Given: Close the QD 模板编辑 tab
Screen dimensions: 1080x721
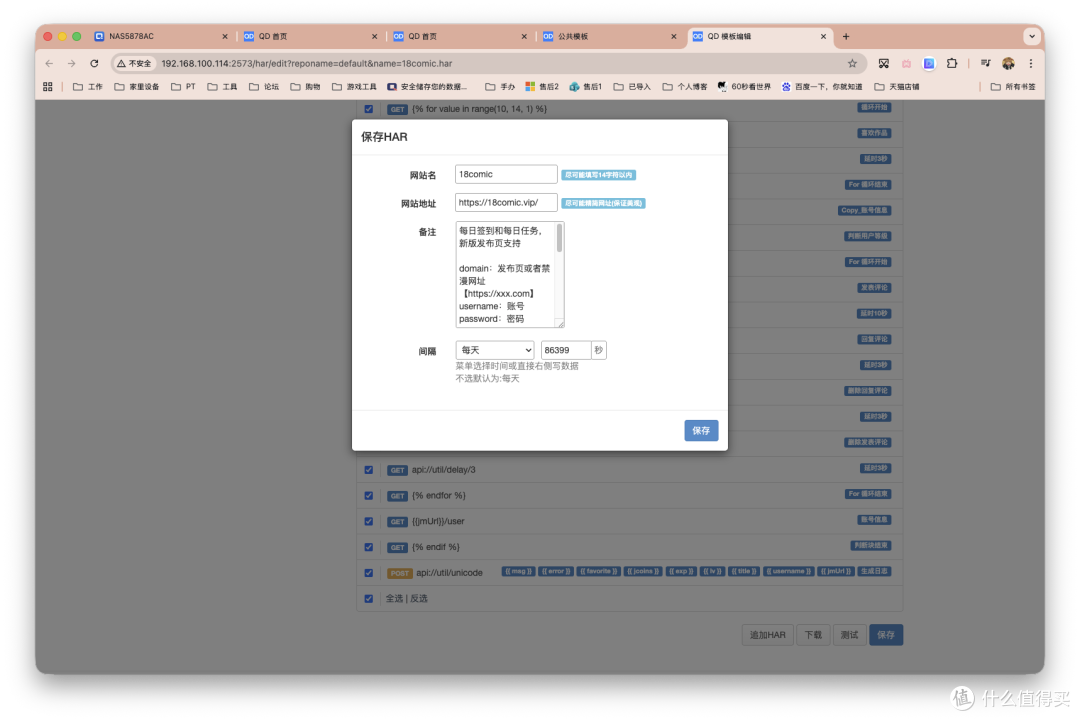Looking at the screenshot, I should click(x=823, y=36).
